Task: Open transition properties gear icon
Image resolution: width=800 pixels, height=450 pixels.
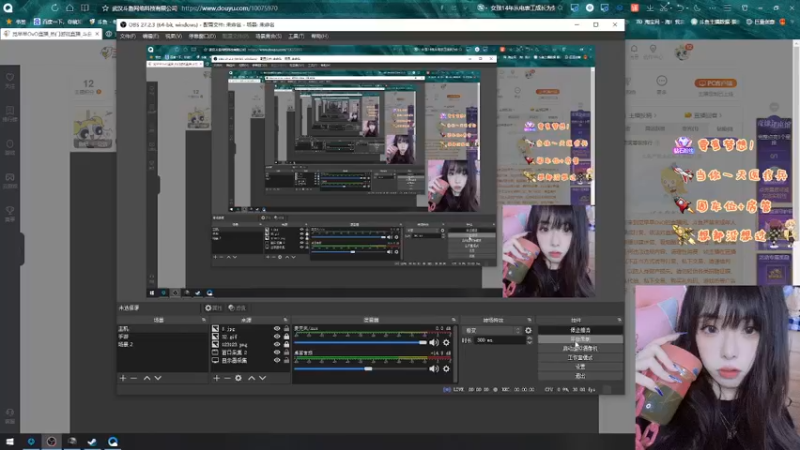Action: 528,331
